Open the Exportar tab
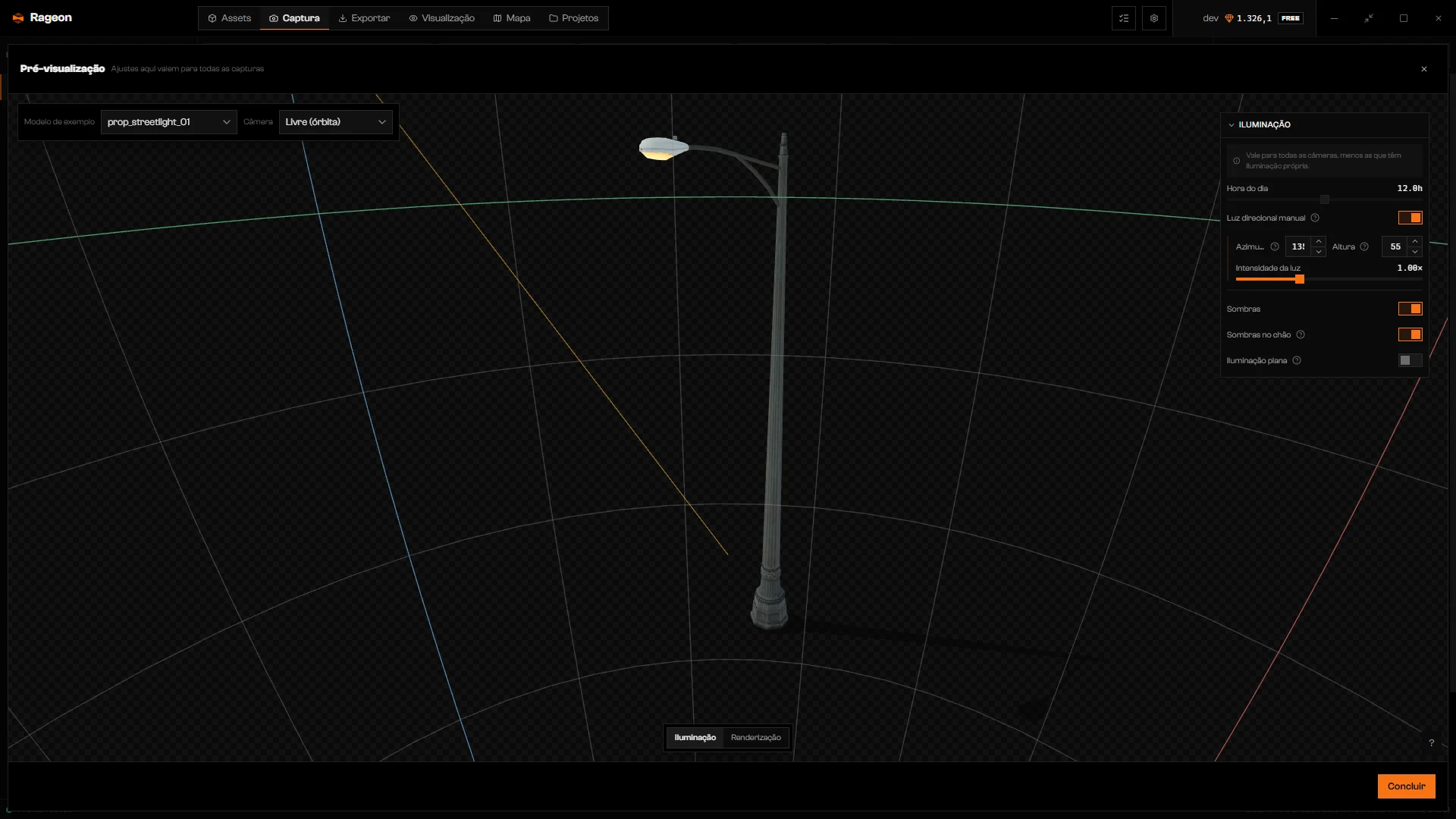This screenshot has width=1456, height=819. 364,18
